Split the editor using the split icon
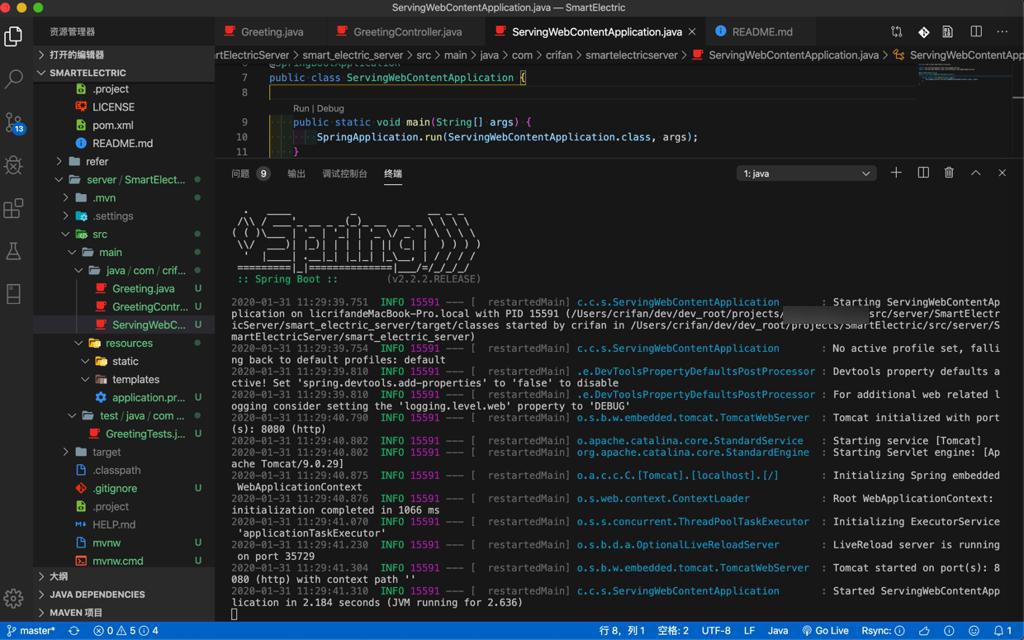 click(975, 31)
